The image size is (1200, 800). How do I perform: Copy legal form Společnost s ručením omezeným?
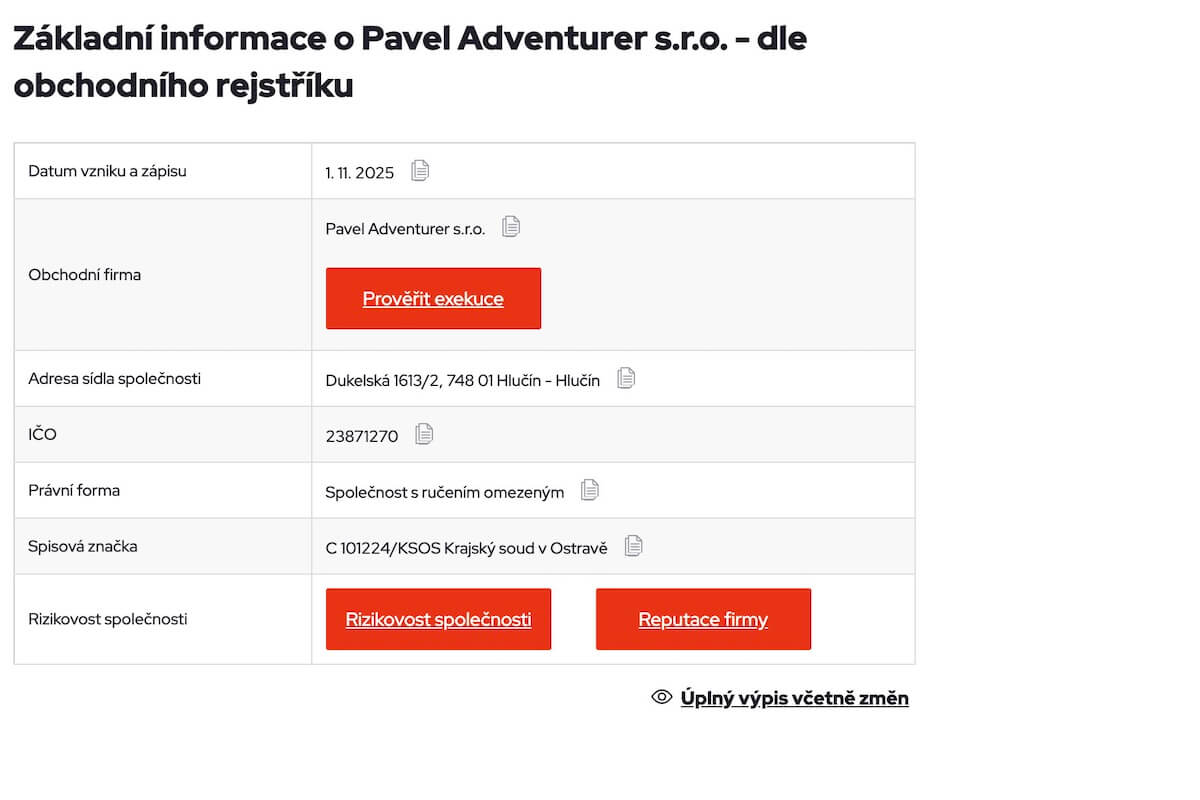(590, 490)
